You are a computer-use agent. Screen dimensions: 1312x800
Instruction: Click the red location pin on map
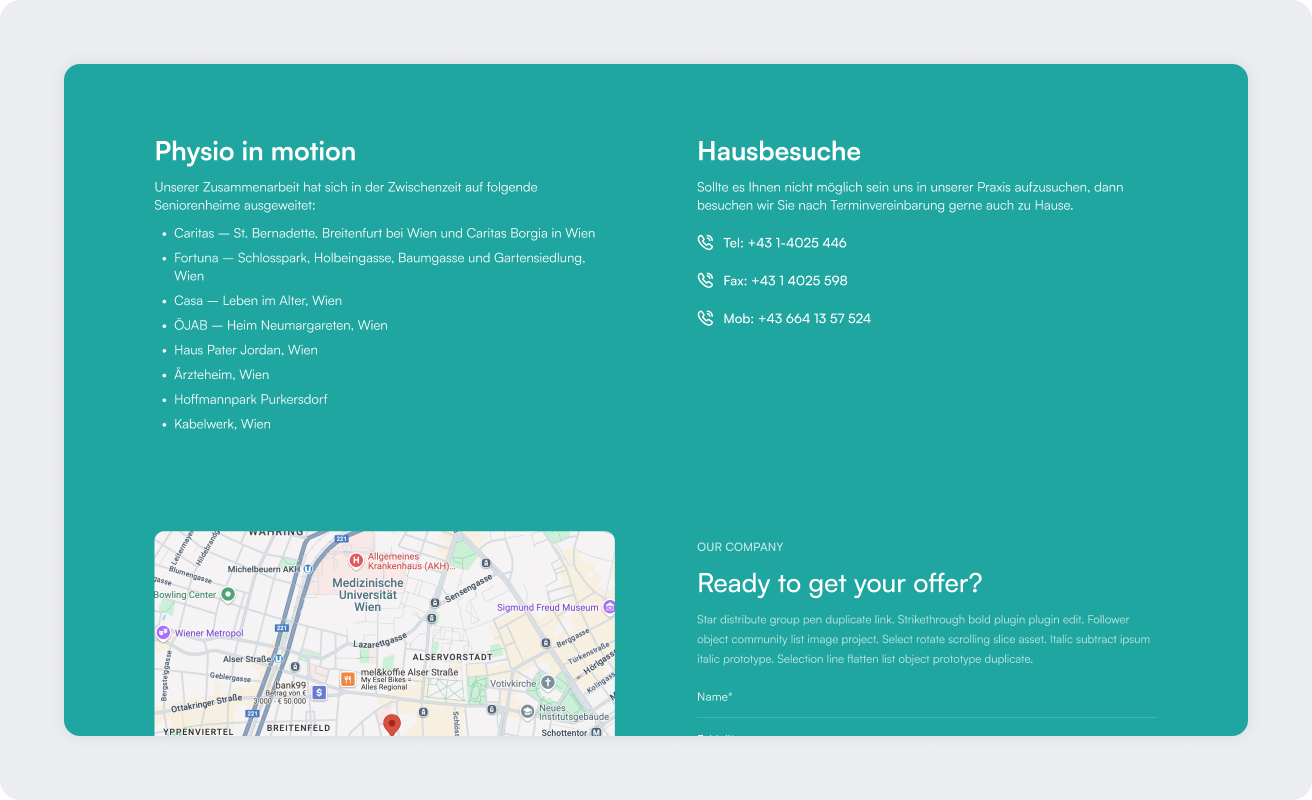(x=392, y=724)
